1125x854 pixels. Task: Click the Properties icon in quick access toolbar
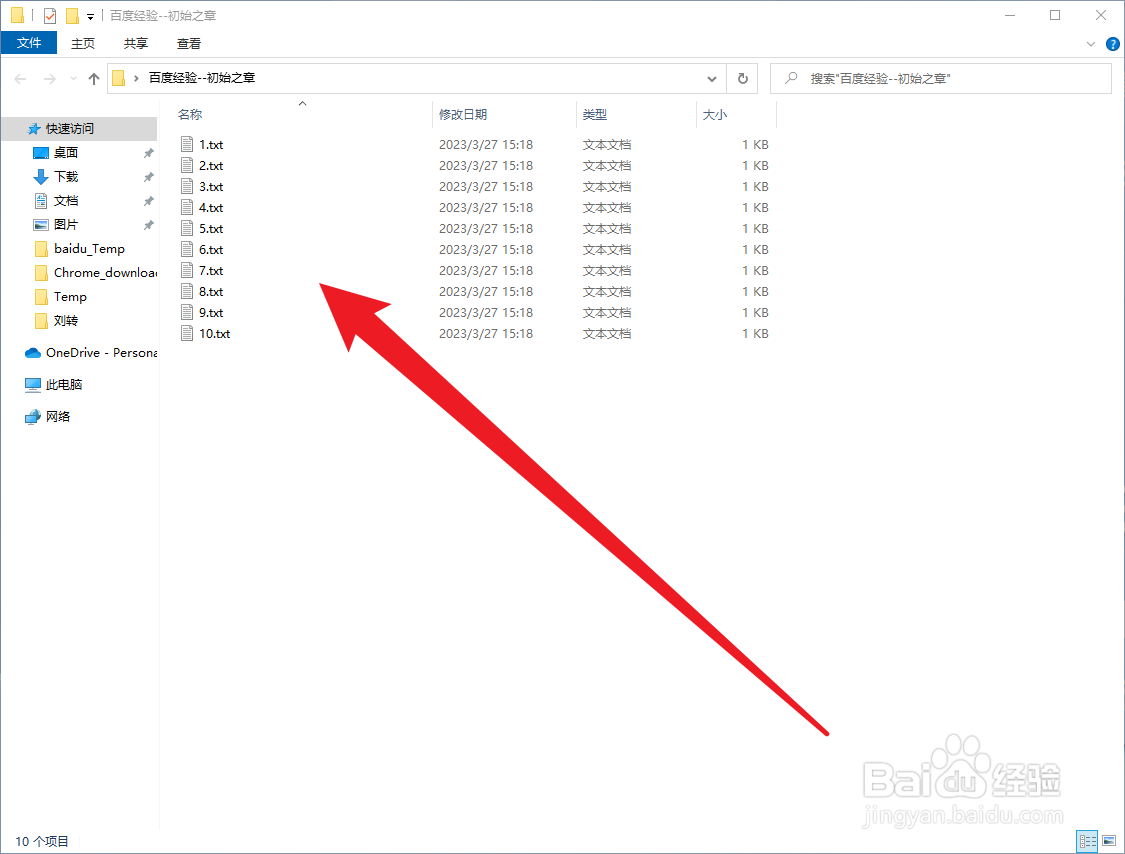pos(48,15)
